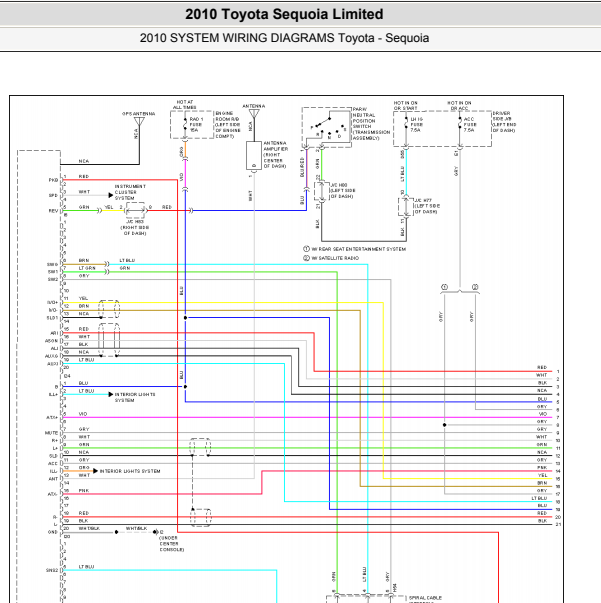601x603 pixels.
Task: Click the MUTE pin label
Action: (x=51, y=433)
